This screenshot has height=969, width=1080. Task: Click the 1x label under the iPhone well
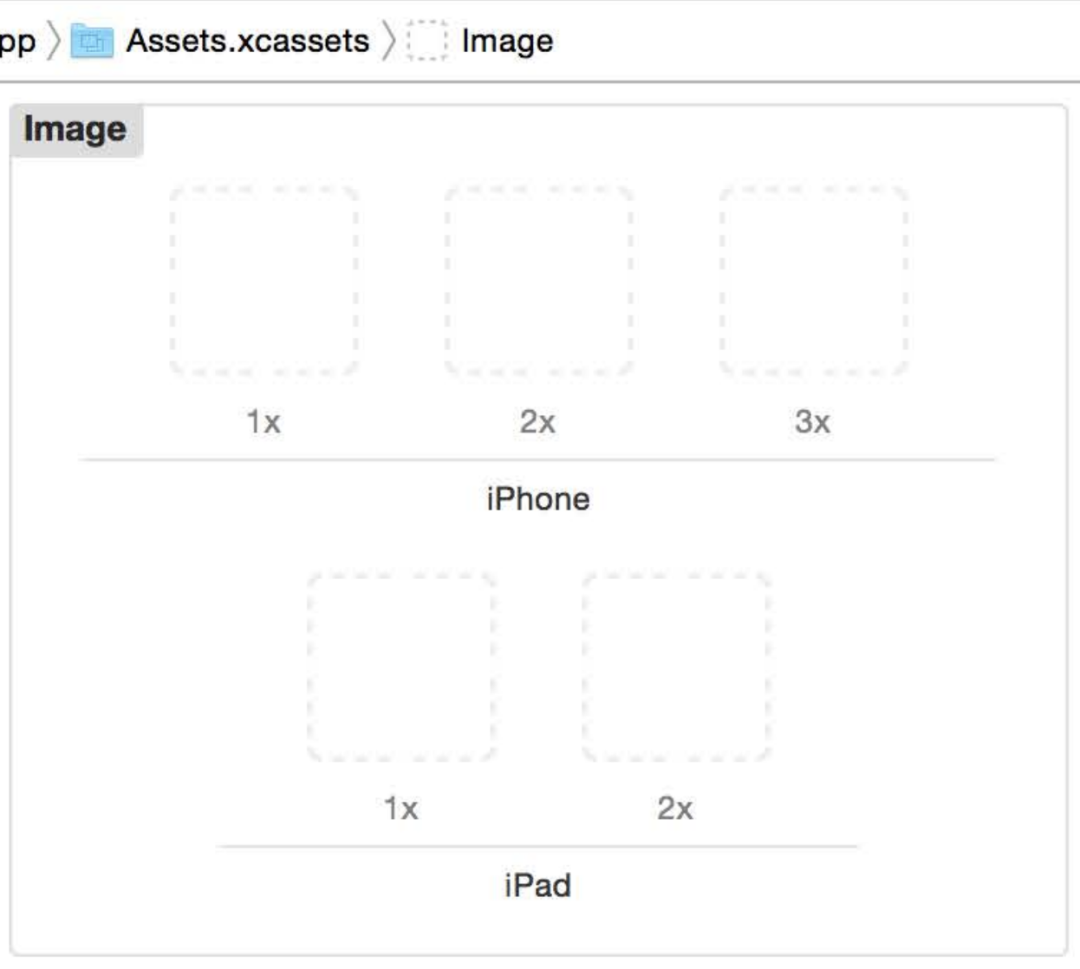click(264, 422)
